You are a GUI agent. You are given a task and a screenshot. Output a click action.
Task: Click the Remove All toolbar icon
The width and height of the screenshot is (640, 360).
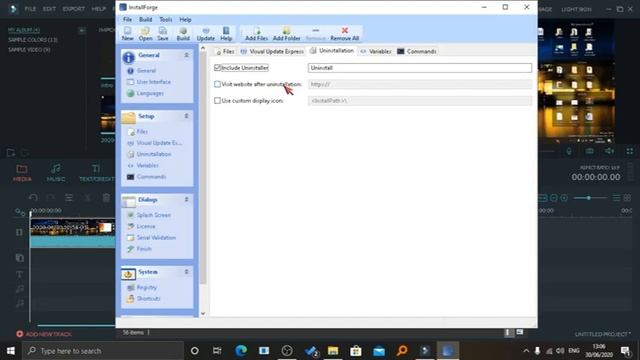pos(344,33)
